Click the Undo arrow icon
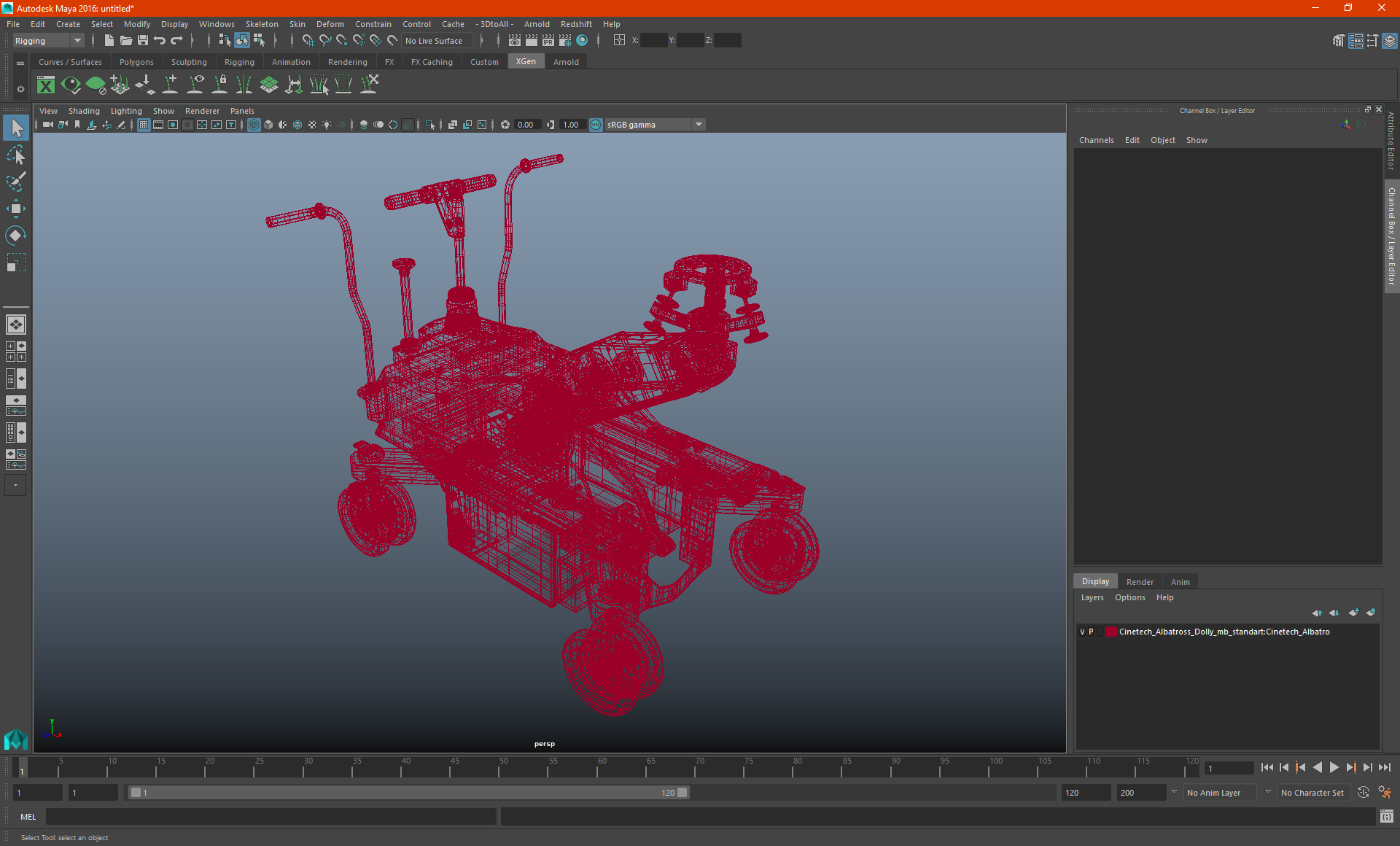Screen dimensions: 1400x846 coord(160,41)
